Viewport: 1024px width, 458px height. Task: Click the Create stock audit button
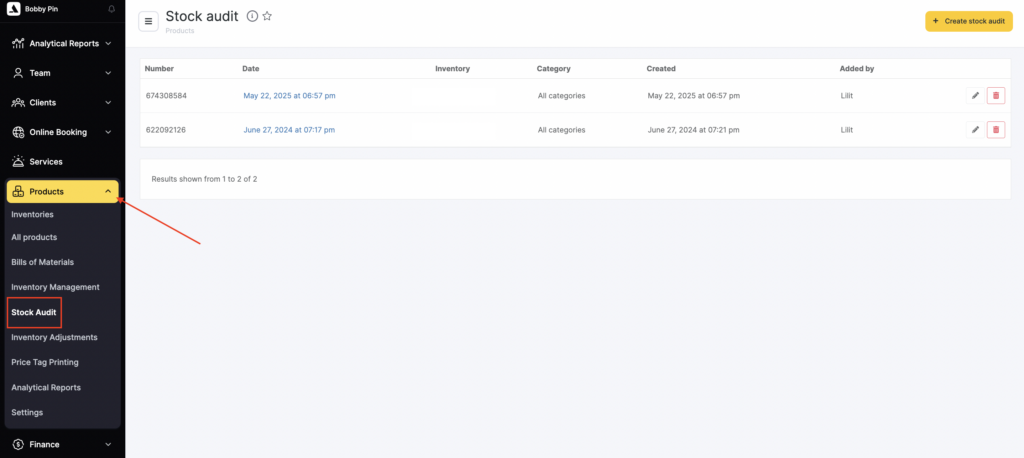[969, 21]
